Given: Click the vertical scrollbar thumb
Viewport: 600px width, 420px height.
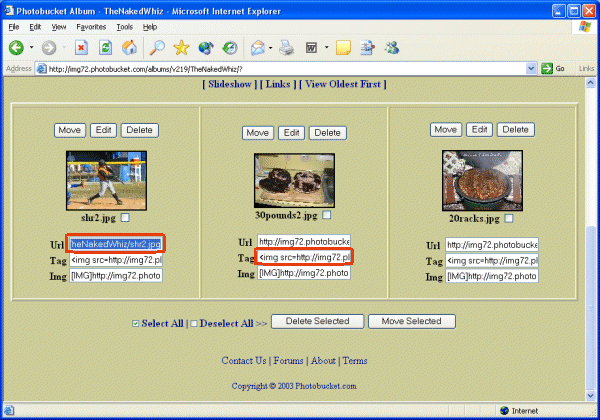Looking at the screenshot, I should tap(590, 308).
